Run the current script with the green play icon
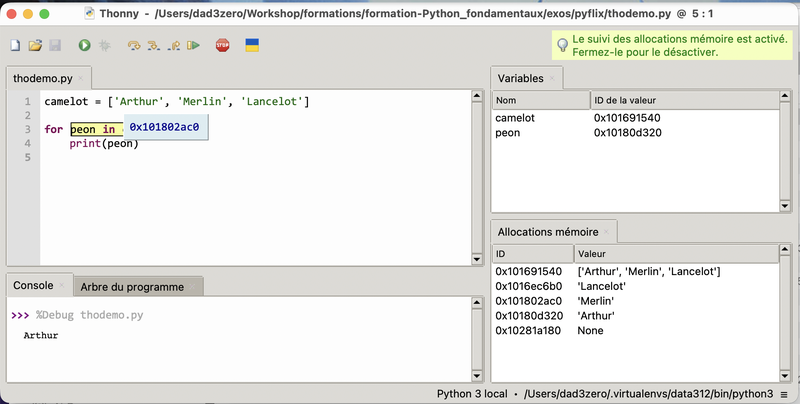The image size is (800, 404). coord(84,45)
